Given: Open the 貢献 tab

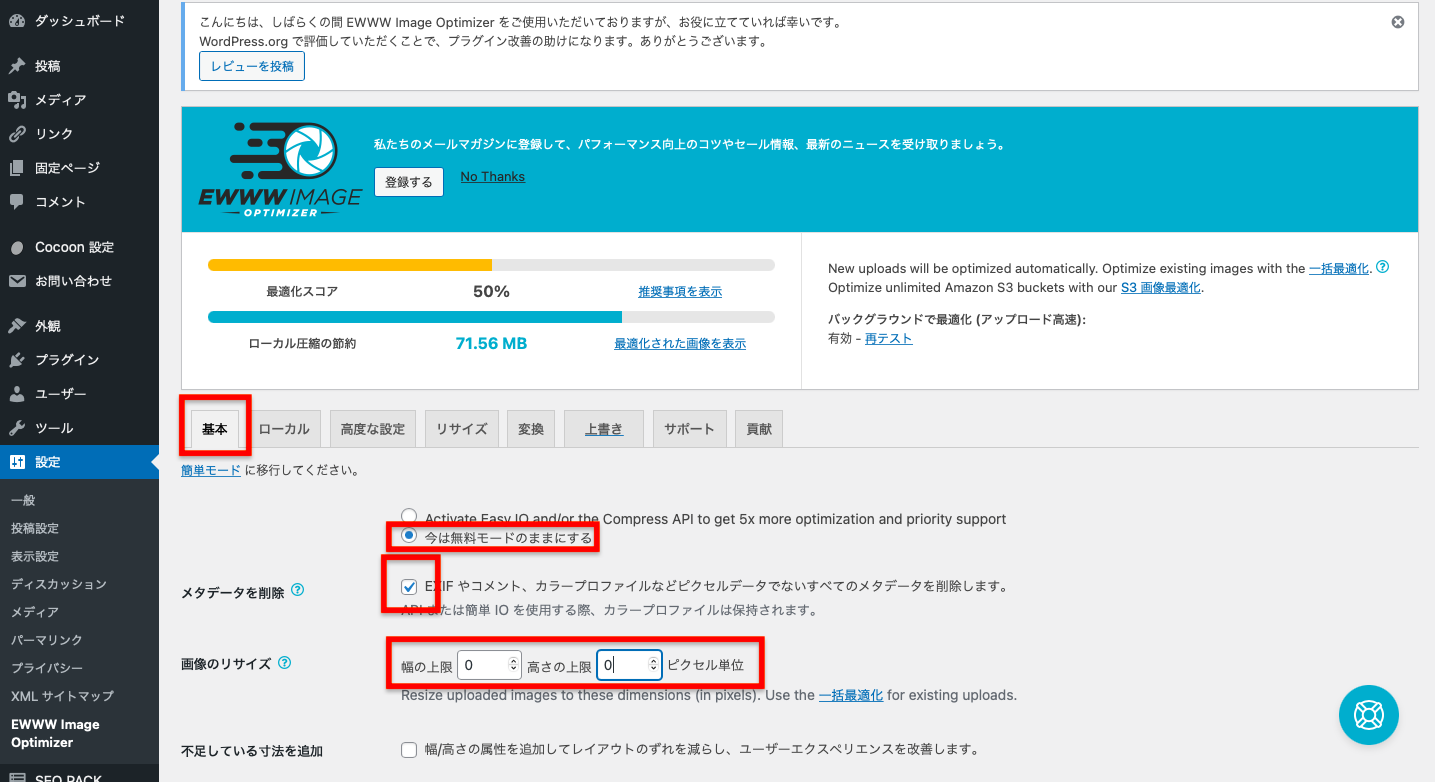Looking at the screenshot, I should coord(759,429).
